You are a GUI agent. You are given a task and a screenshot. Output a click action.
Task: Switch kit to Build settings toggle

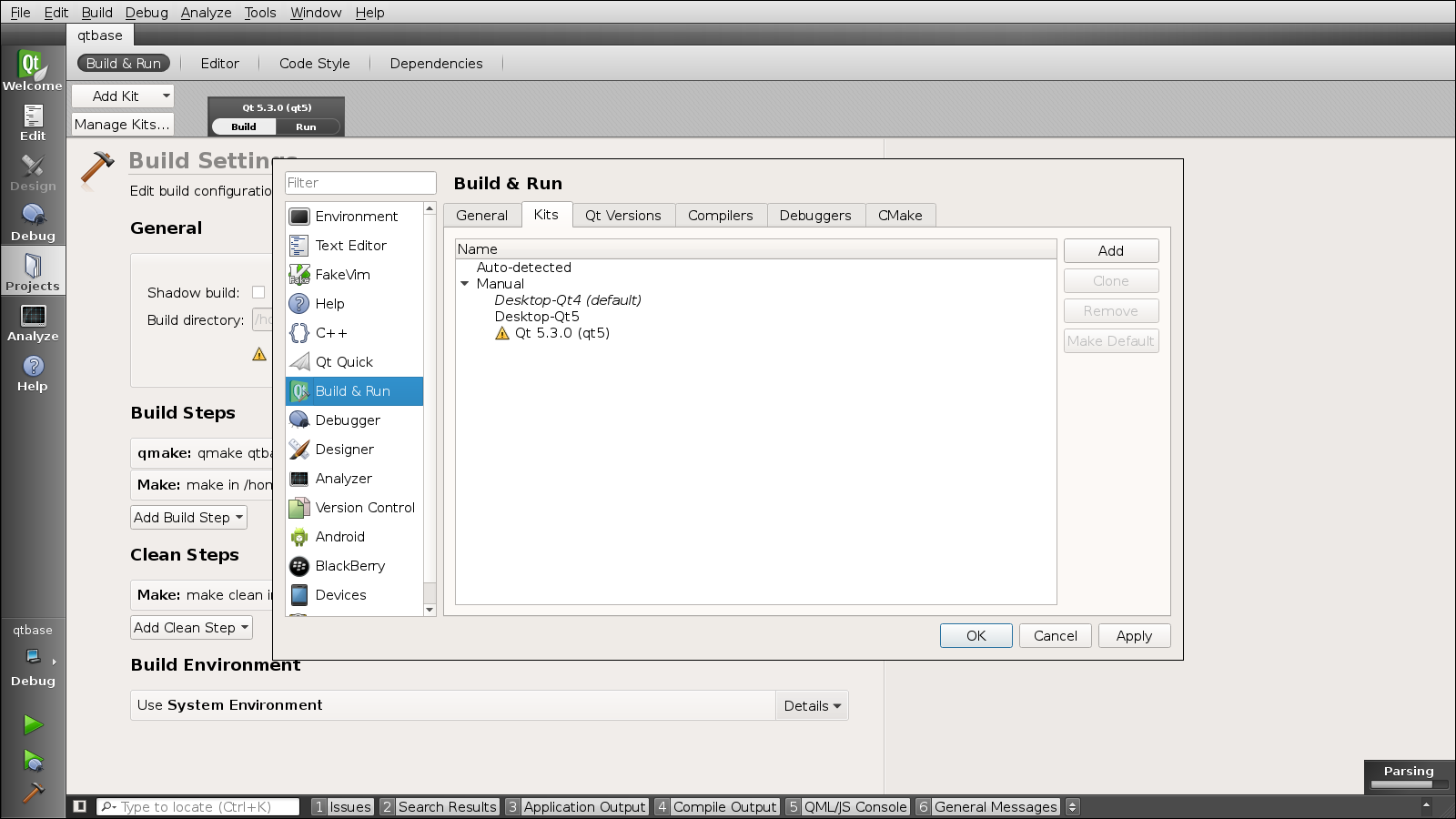click(x=244, y=126)
